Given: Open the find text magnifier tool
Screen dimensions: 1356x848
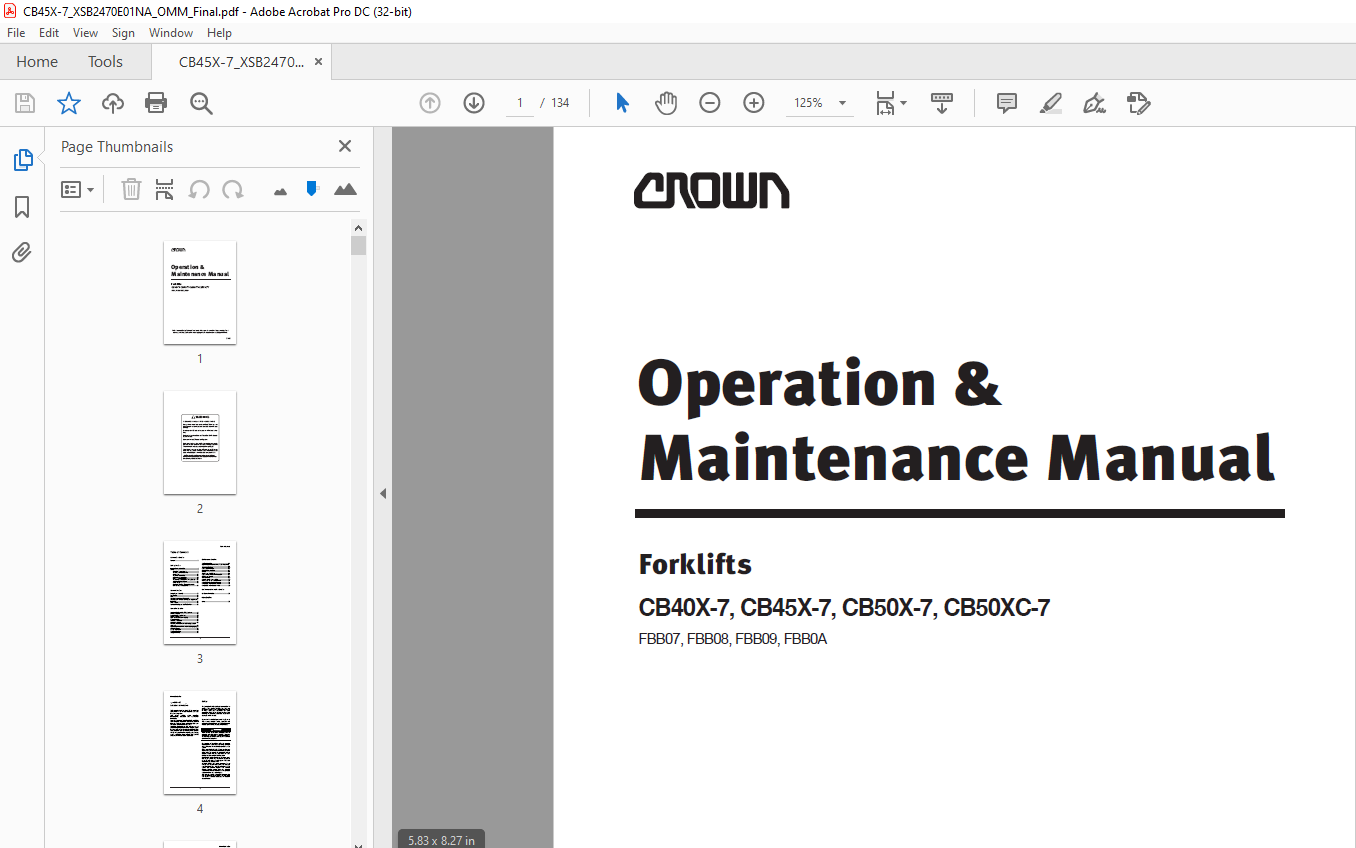Looking at the screenshot, I should (x=201, y=103).
